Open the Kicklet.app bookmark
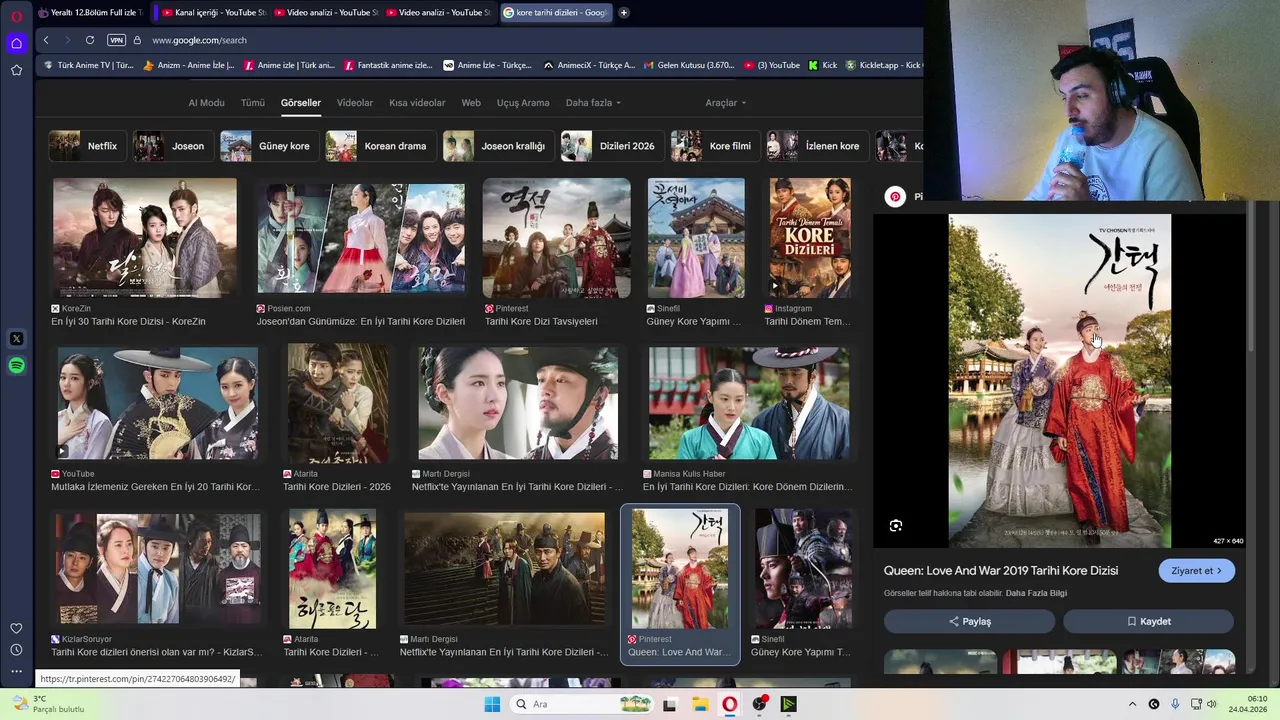The height and width of the screenshot is (720, 1280). 884,65
